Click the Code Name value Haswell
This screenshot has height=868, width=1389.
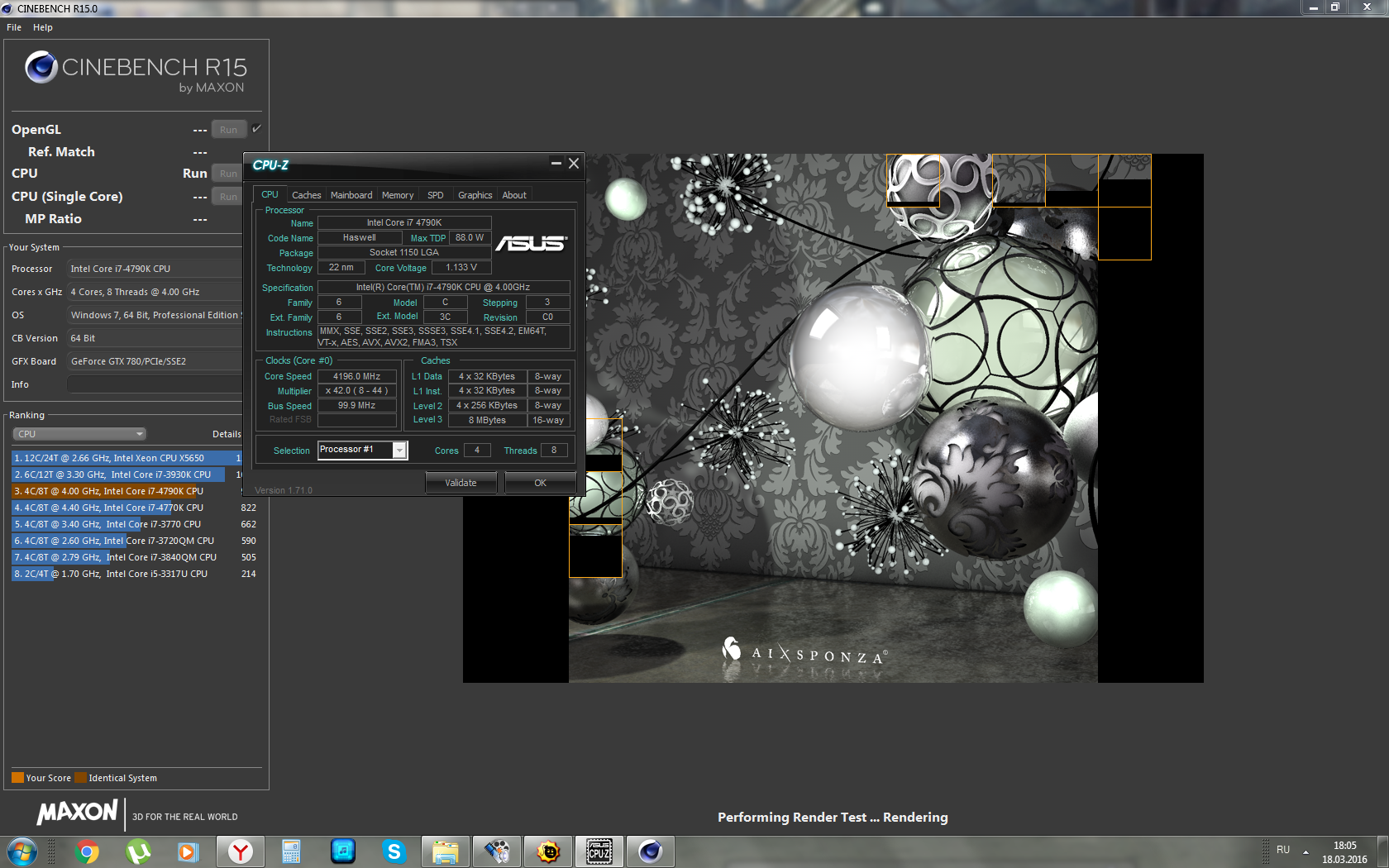[x=360, y=238]
